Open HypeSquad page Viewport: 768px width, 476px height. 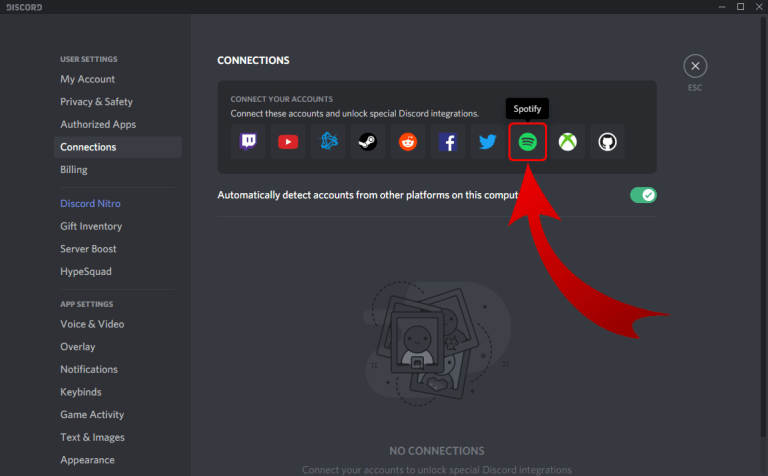(x=118, y=271)
